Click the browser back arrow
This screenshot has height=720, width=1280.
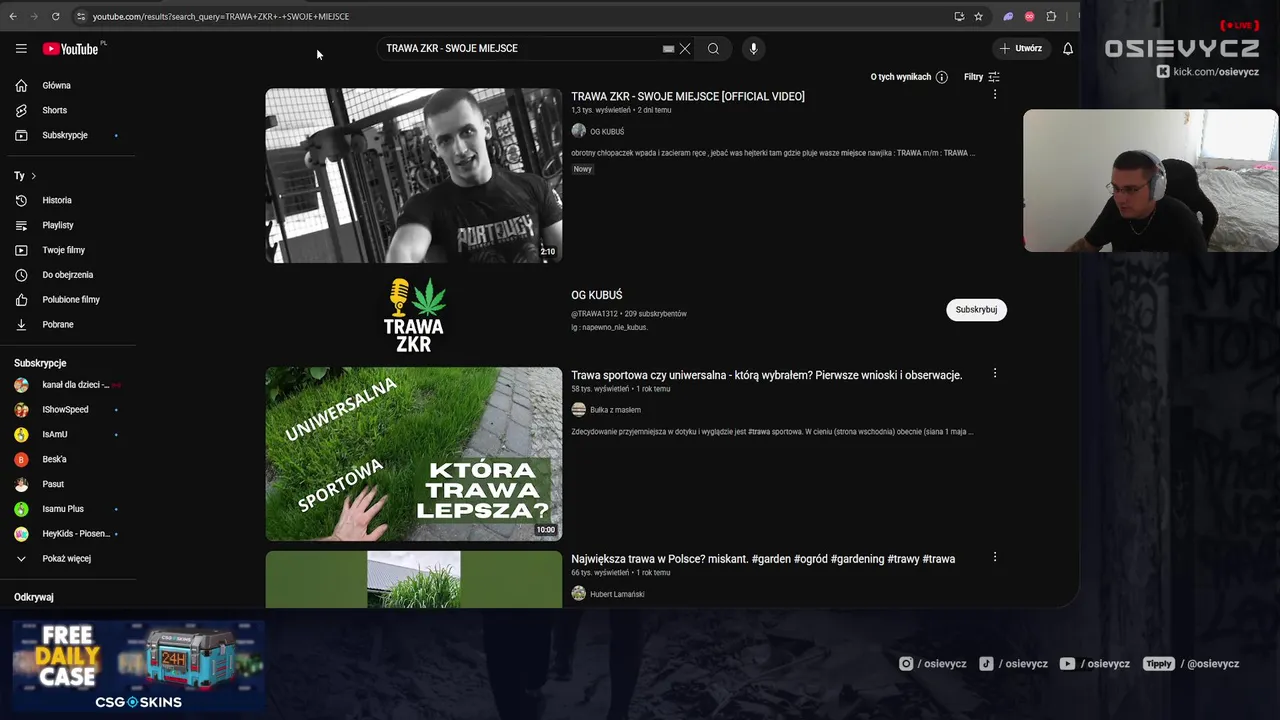[x=12, y=16]
